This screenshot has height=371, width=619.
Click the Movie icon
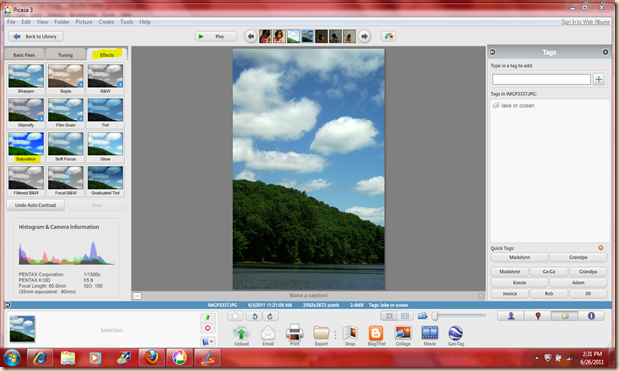(430, 333)
